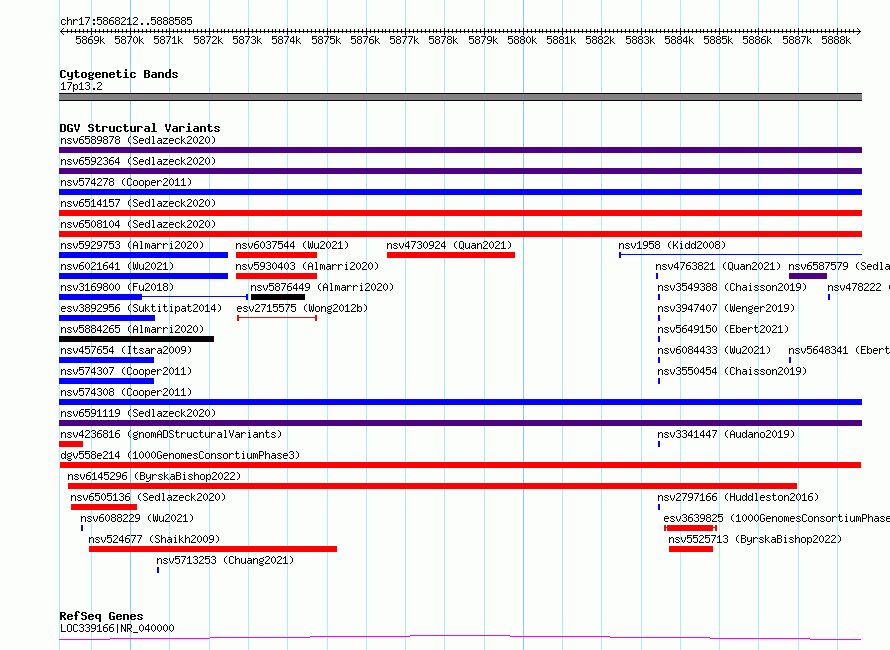Select nsv5525713 (ByrskaBishop2022) label
This screenshot has height=650, width=890.
[755, 539]
